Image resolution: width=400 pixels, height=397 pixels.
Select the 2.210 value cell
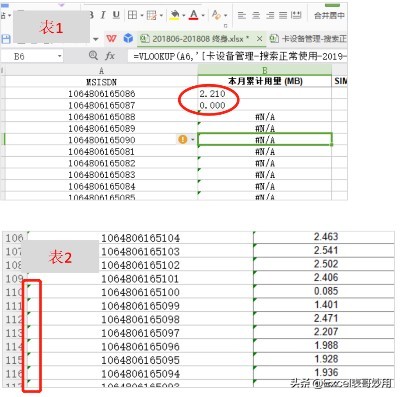tap(265, 94)
